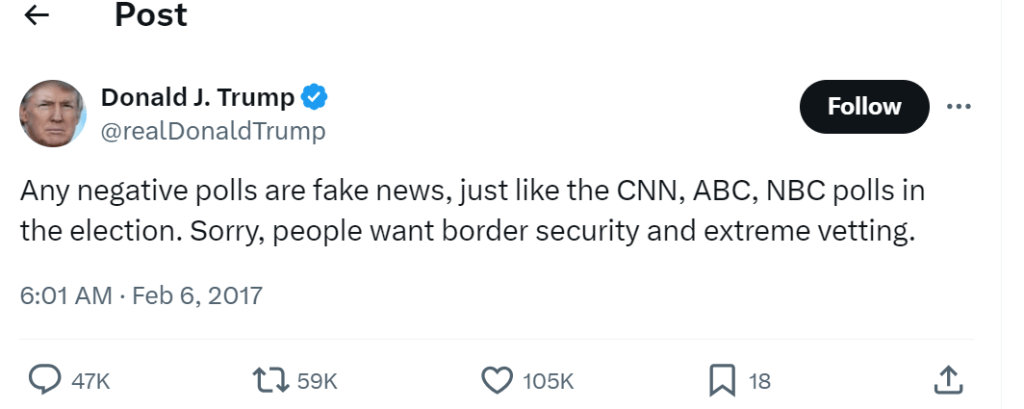This screenshot has width=1024, height=409.
Task: Click the blue verified badge
Action: click(315, 98)
